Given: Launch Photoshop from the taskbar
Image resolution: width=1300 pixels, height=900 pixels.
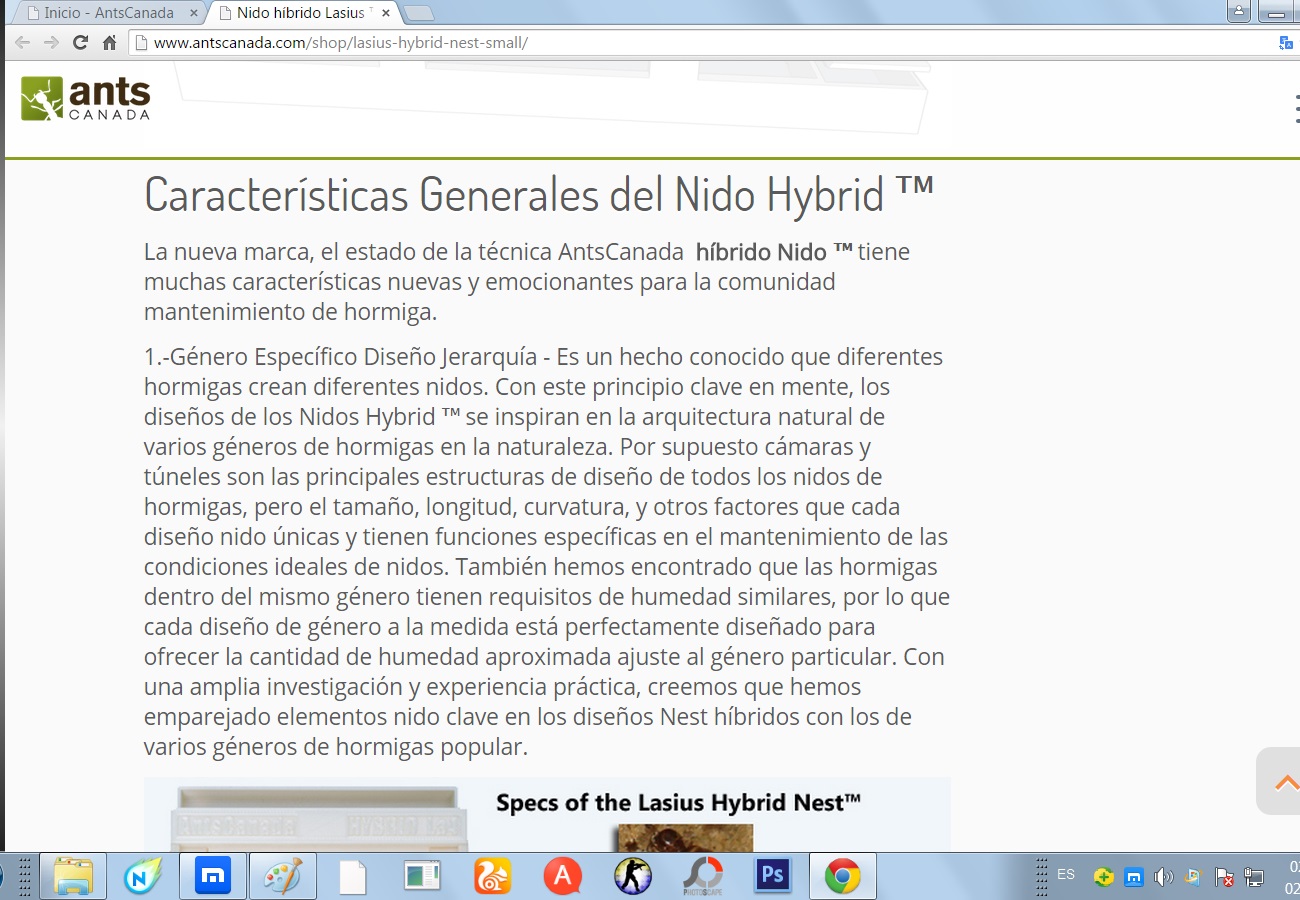Looking at the screenshot, I should (x=773, y=877).
